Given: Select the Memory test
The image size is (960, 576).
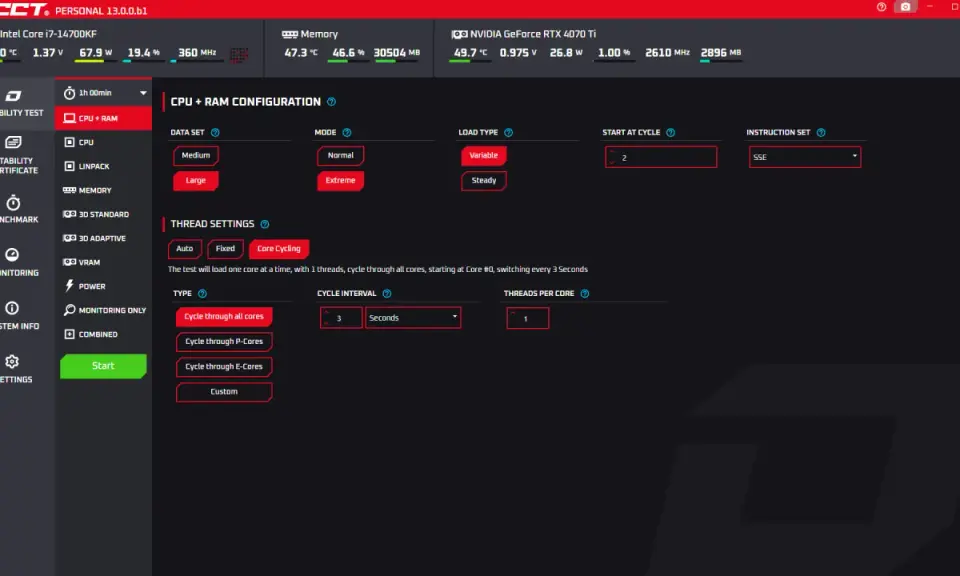Looking at the screenshot, I should point(103,190).
